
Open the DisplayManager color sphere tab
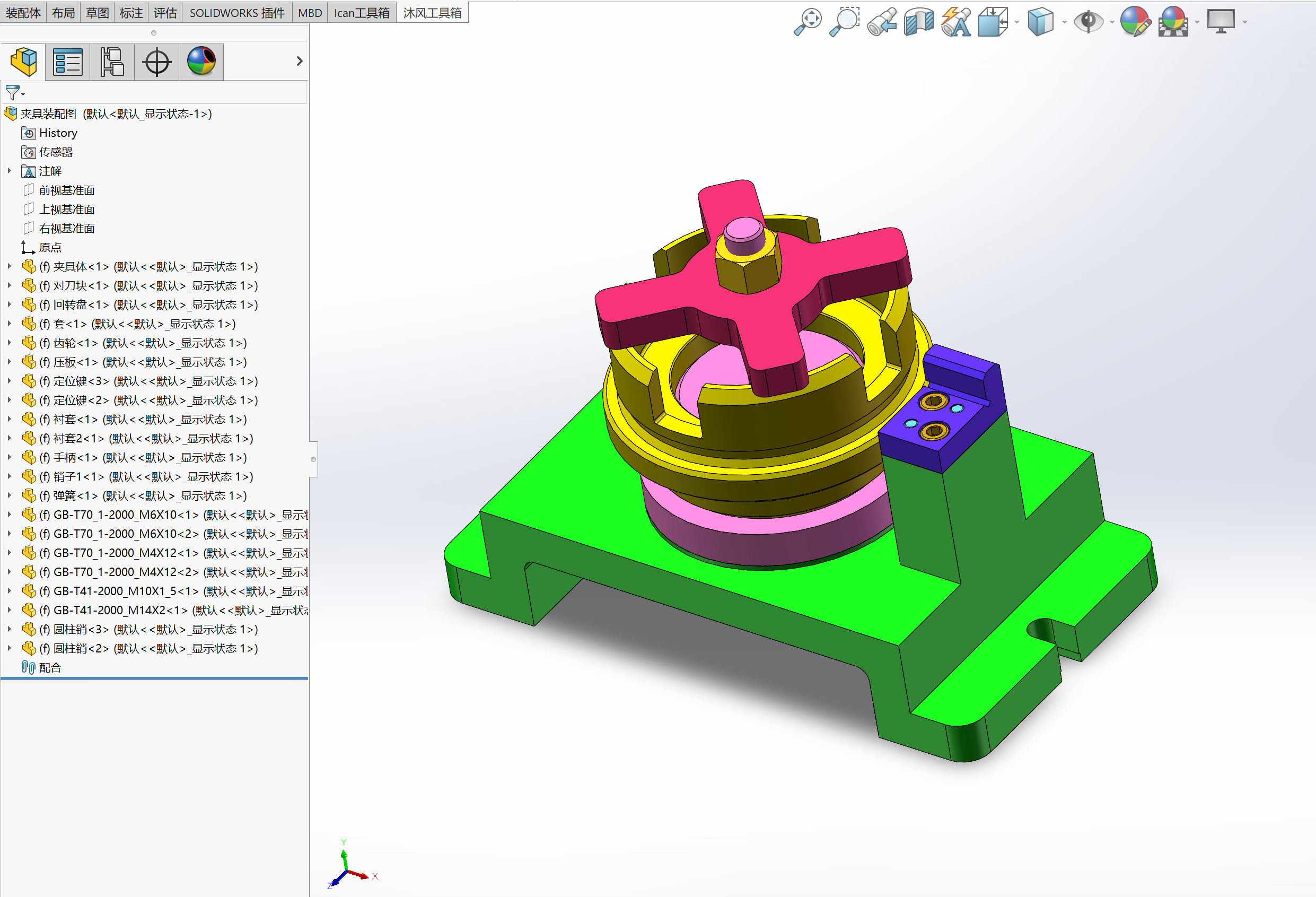[201, 62]
